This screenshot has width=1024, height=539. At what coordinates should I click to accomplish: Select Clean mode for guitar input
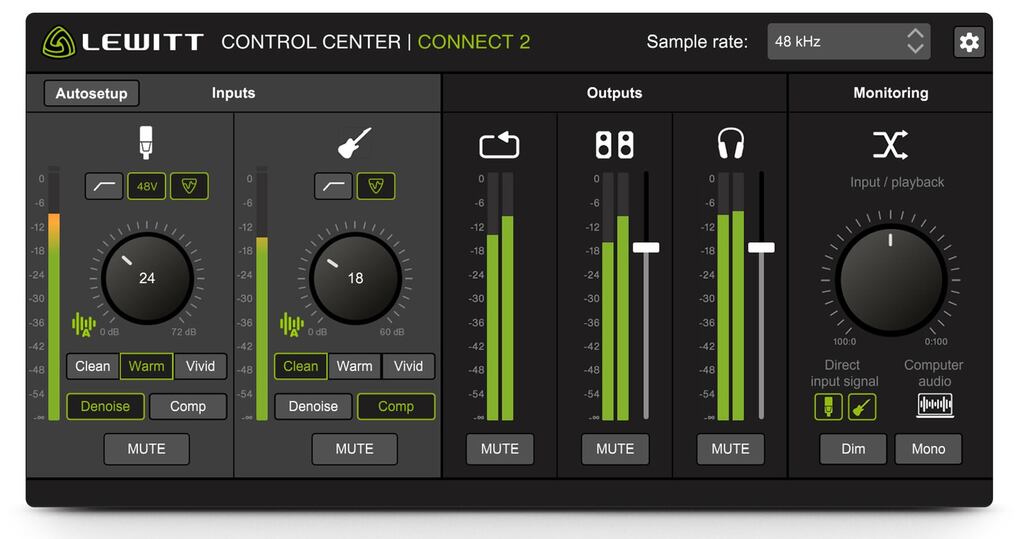point(300,367)
